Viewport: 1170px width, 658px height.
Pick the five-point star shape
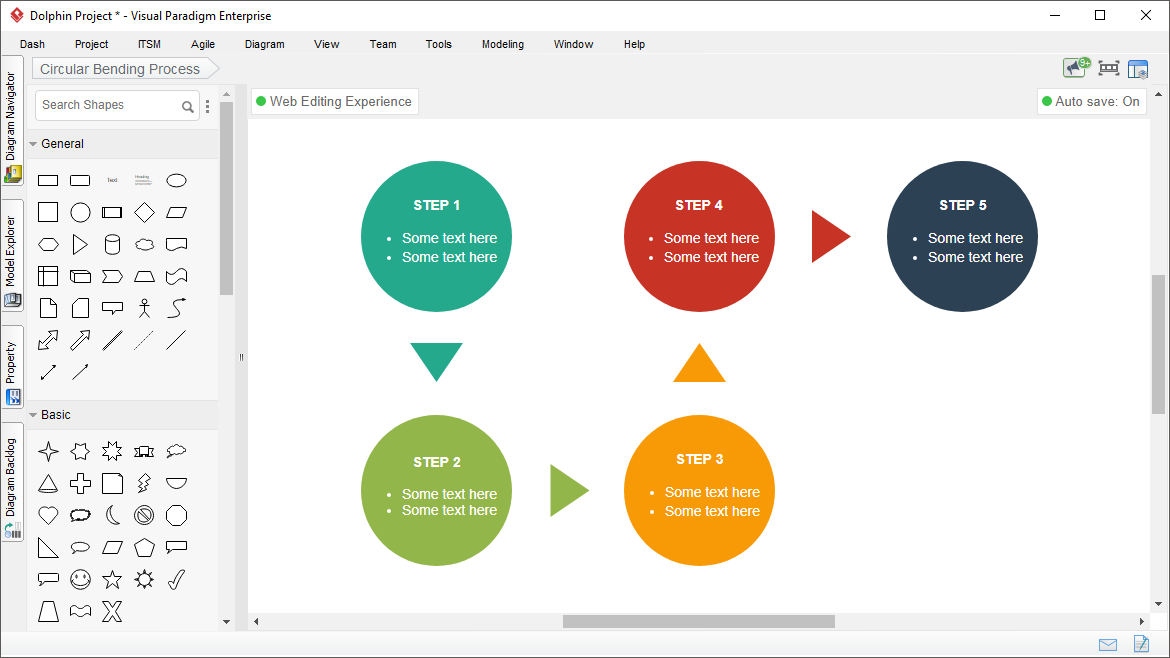(x=112, y=580)
